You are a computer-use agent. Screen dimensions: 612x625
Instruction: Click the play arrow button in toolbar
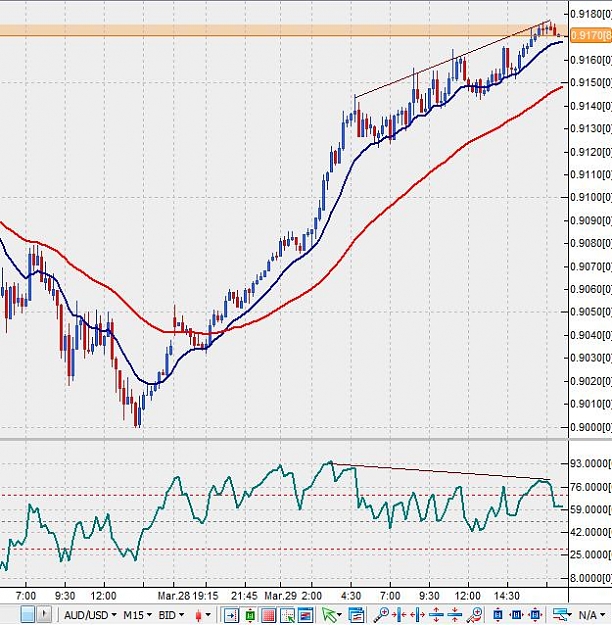(x=44, y=615)
